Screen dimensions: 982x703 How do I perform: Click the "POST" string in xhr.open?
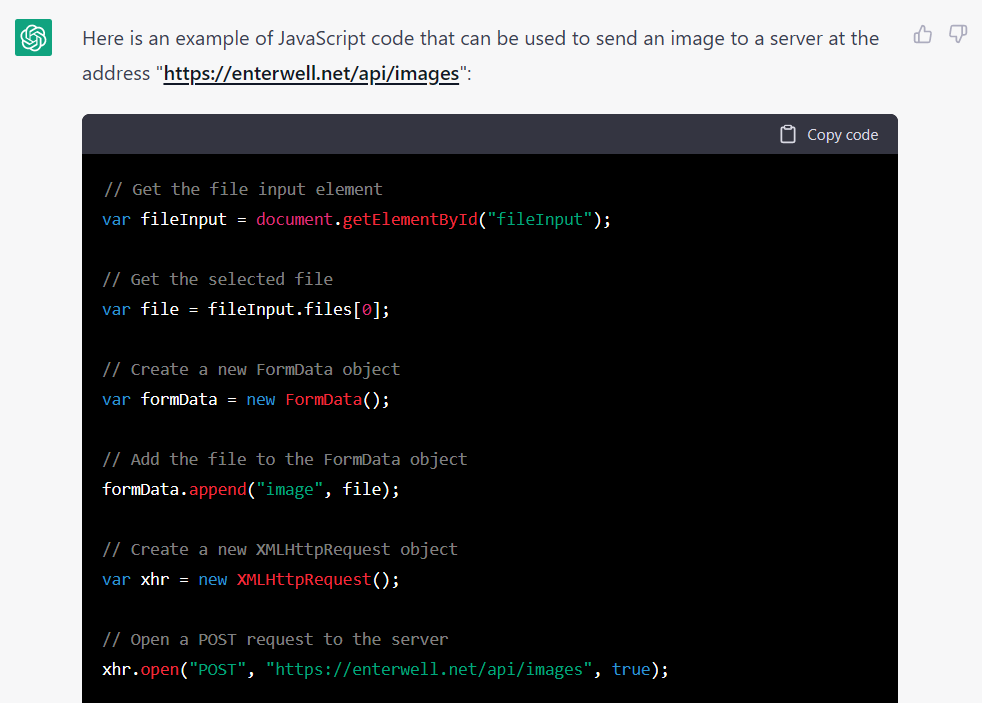coord(213,669)
